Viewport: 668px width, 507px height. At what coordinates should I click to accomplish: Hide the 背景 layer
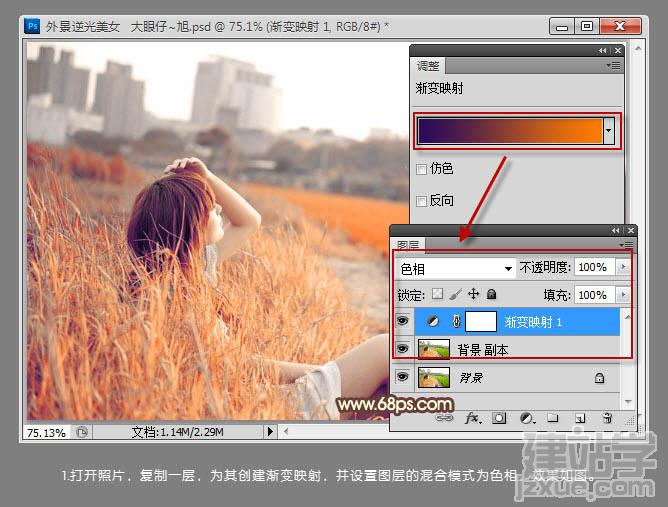(x=403, y=377)
